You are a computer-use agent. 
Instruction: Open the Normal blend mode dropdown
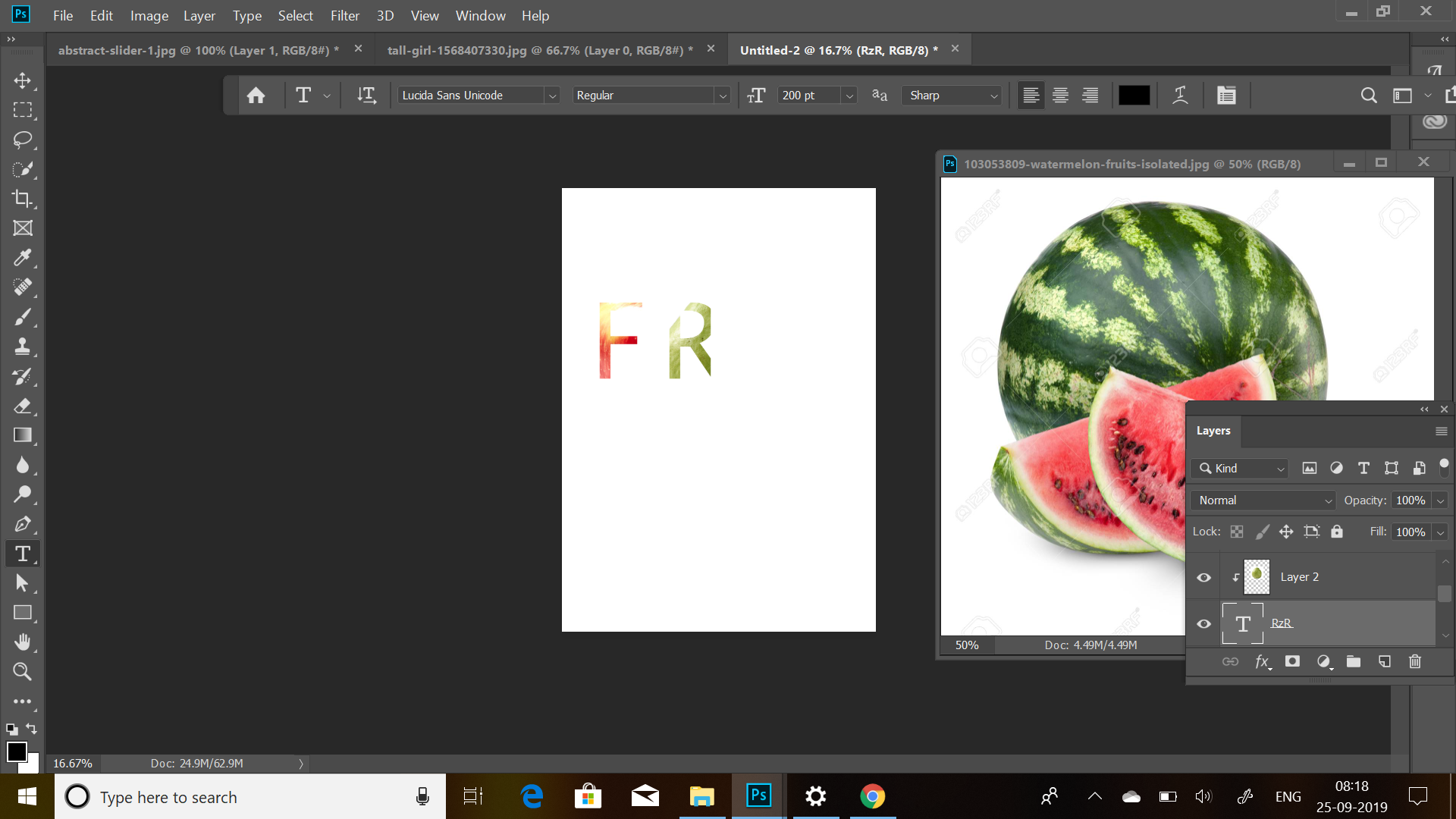point(1263,500)
